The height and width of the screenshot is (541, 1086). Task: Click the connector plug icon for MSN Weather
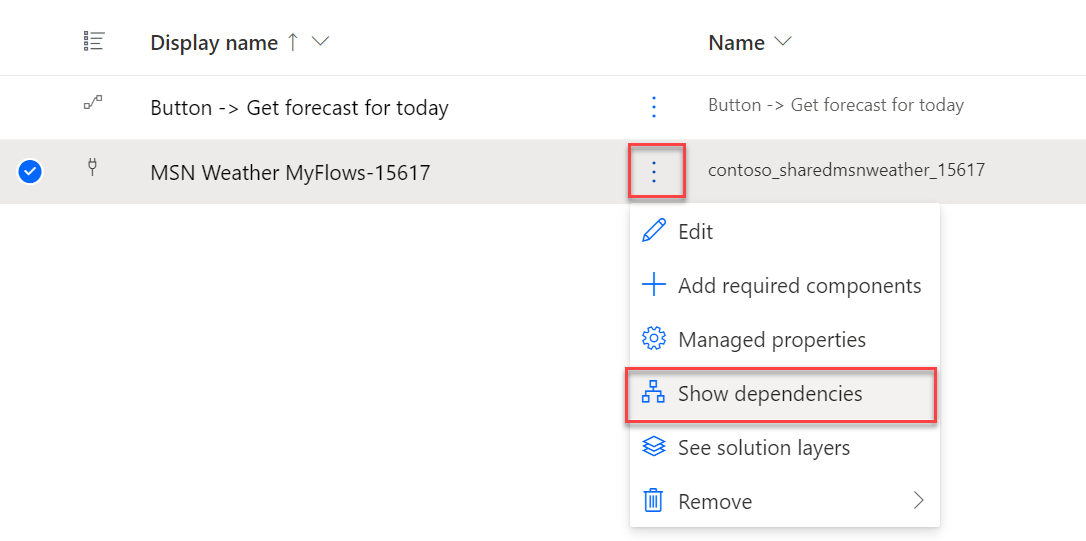click(x=93, y=167)
